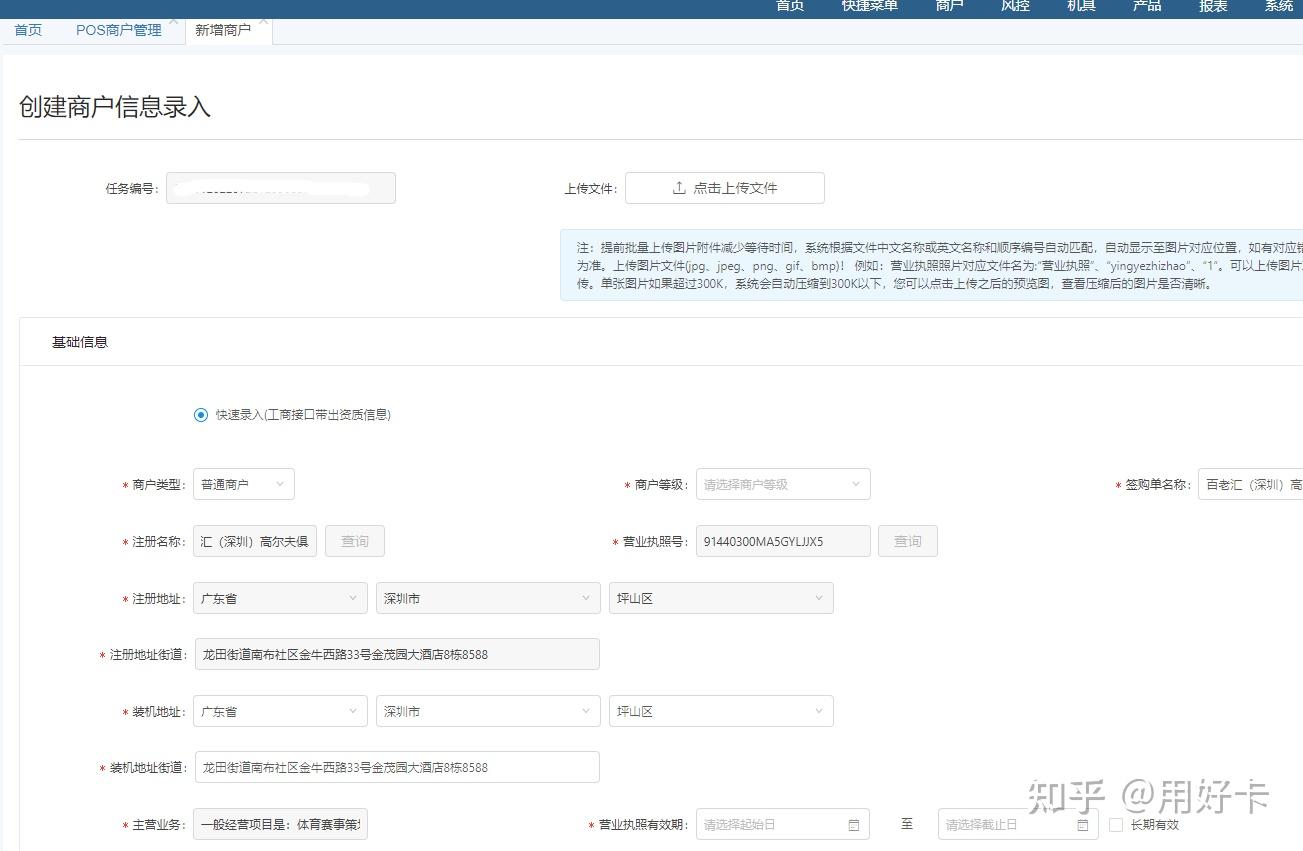The image size is (1303, 851).
Task: Click the 主营业务 input field
Action: coord(280,825)
